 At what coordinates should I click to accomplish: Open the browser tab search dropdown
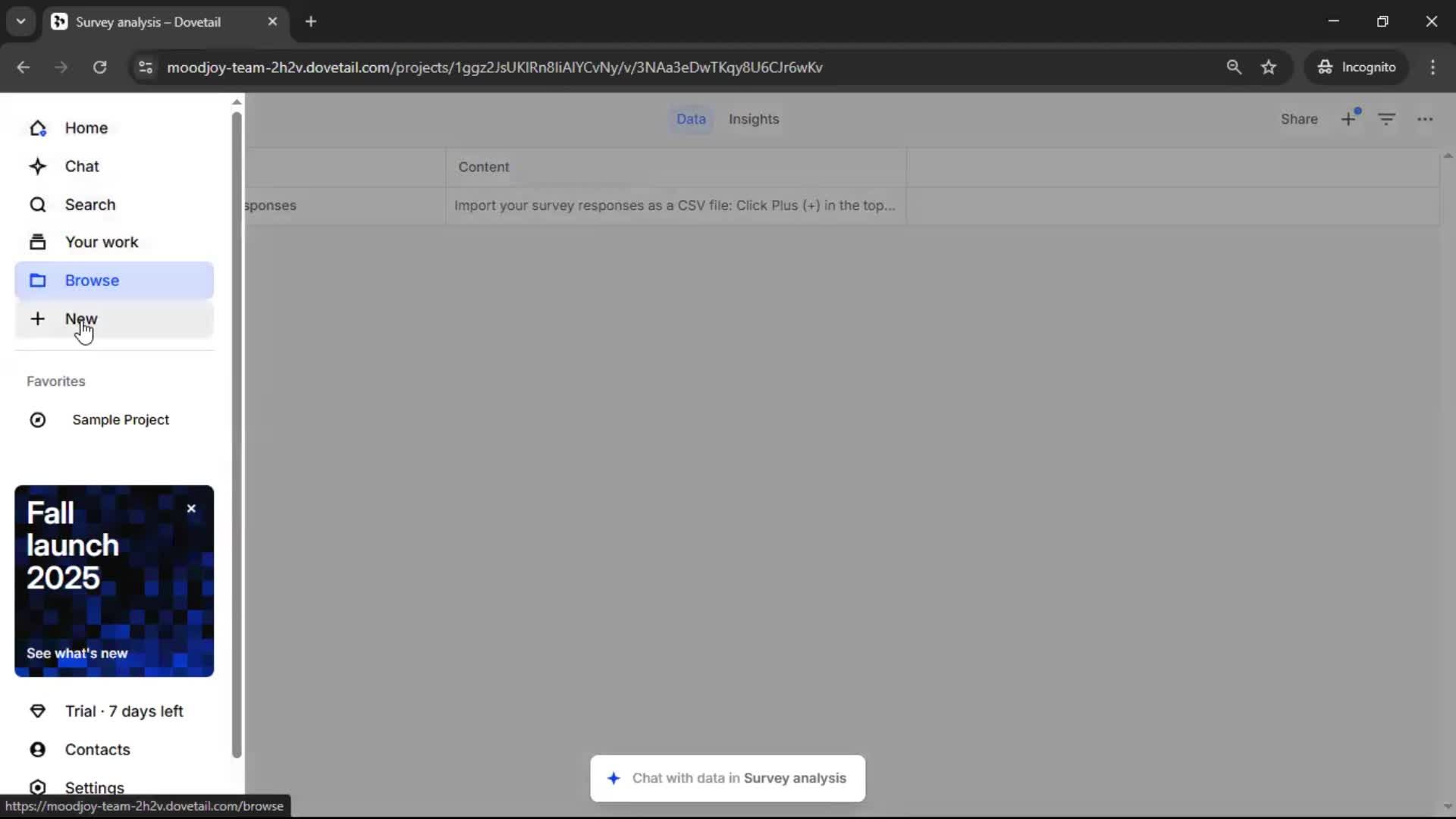pyautogui.click(x=21, y=21)
